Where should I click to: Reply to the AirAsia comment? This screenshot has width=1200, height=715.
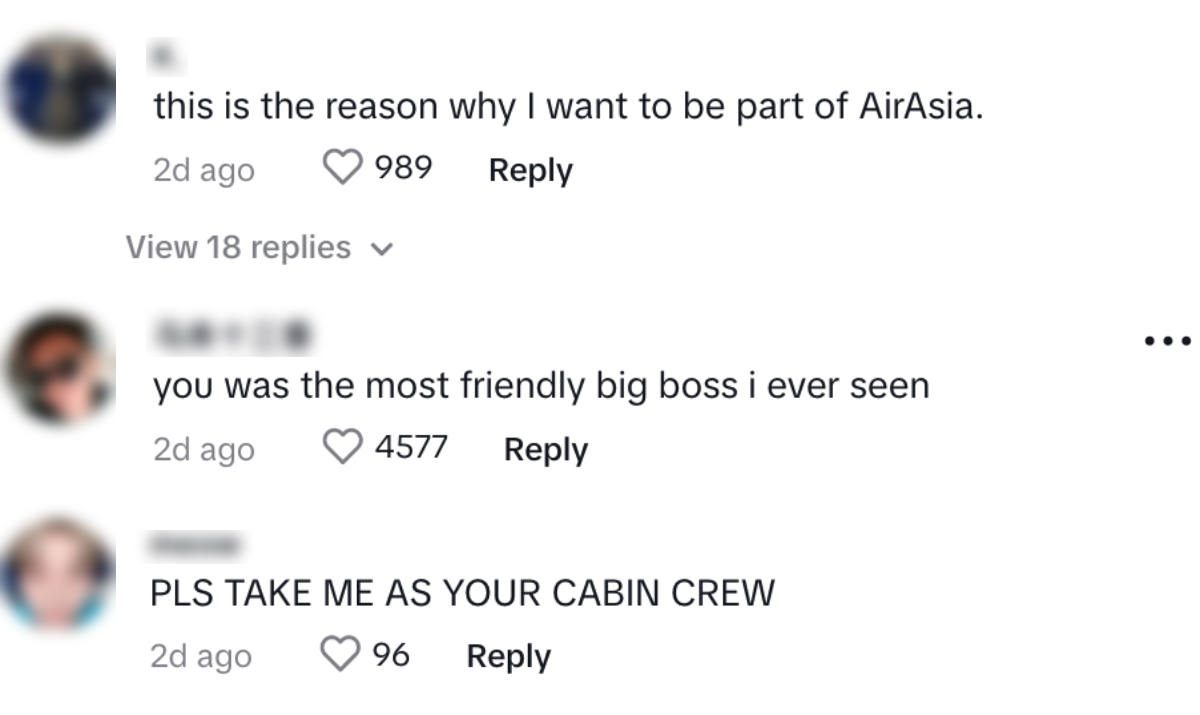click(x=530, y=170)
